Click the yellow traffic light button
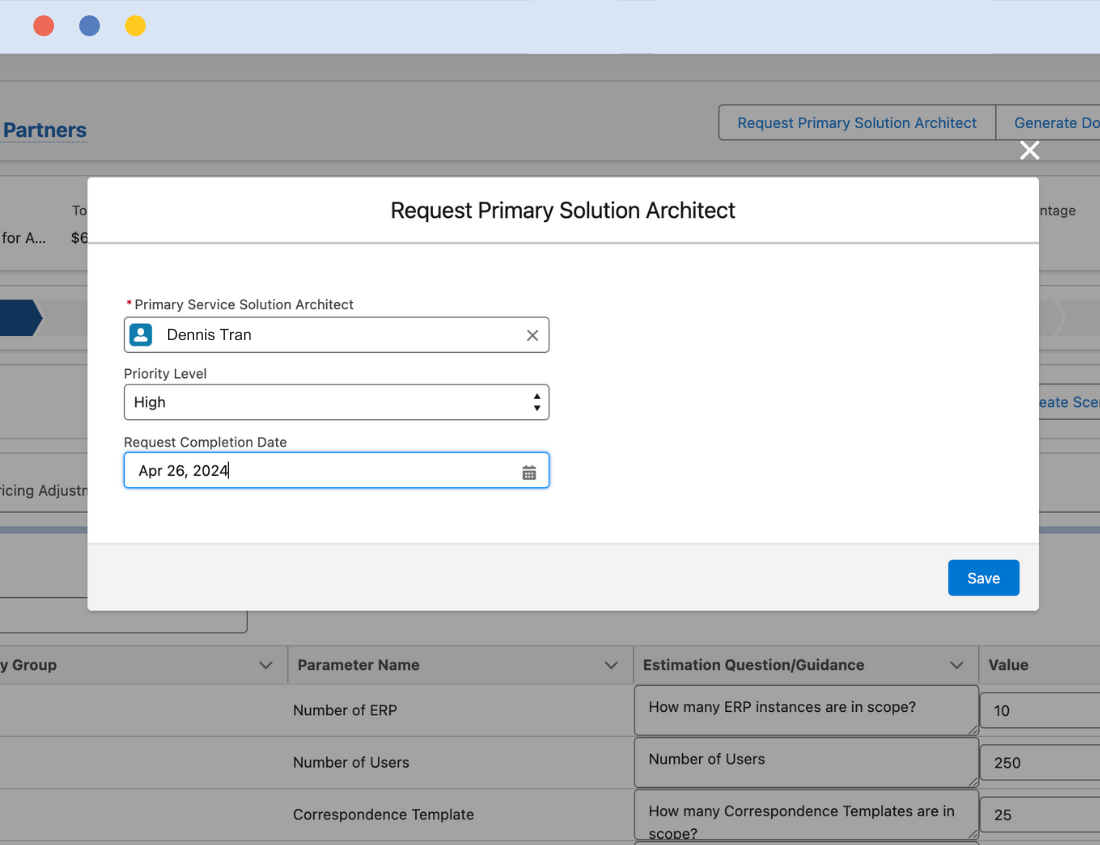 [135, 25]
